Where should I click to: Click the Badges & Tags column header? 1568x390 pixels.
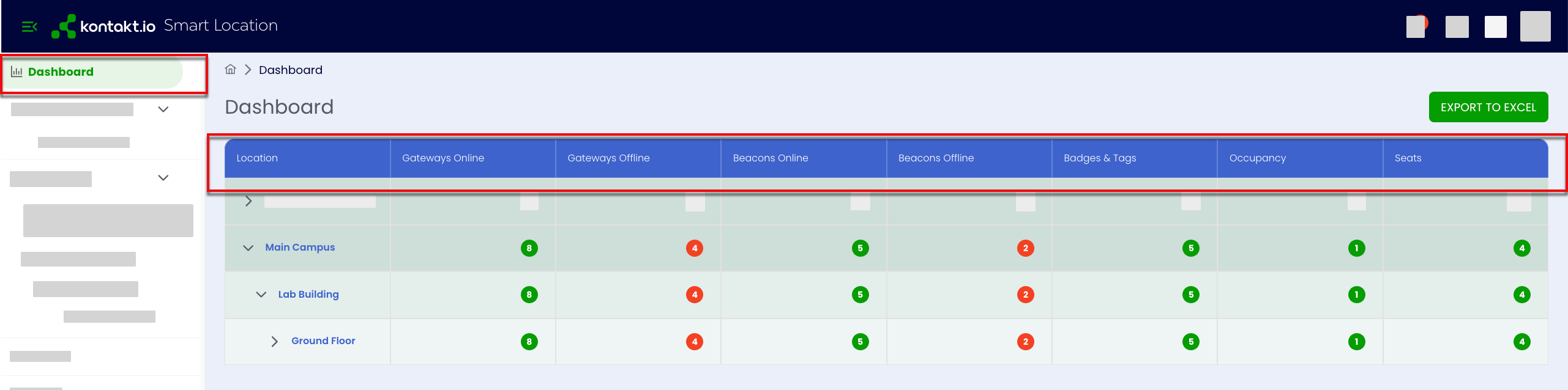(1135, 158)
